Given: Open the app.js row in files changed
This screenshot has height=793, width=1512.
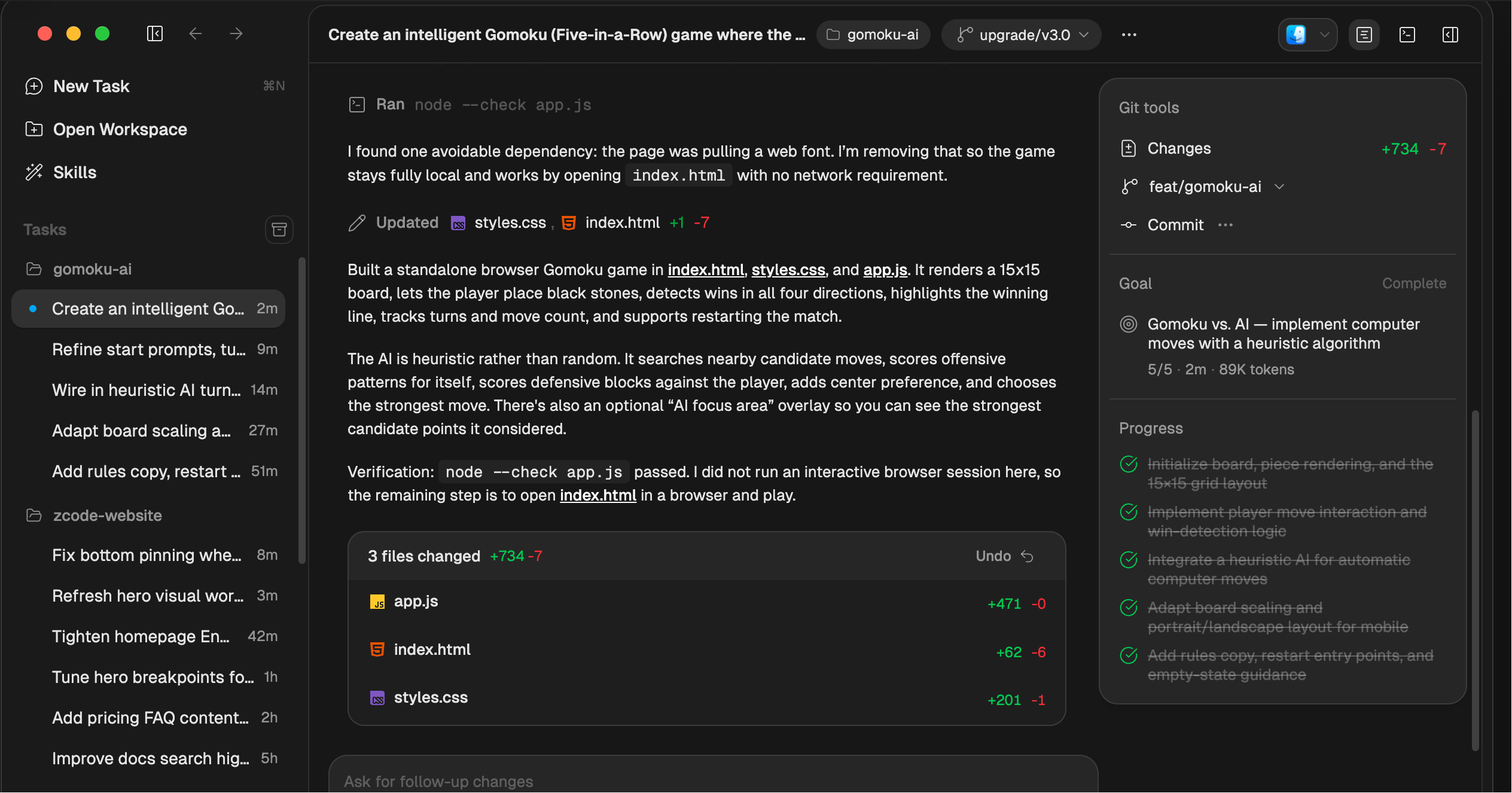Looking at the screenshot, I should [x=707, y=602].
